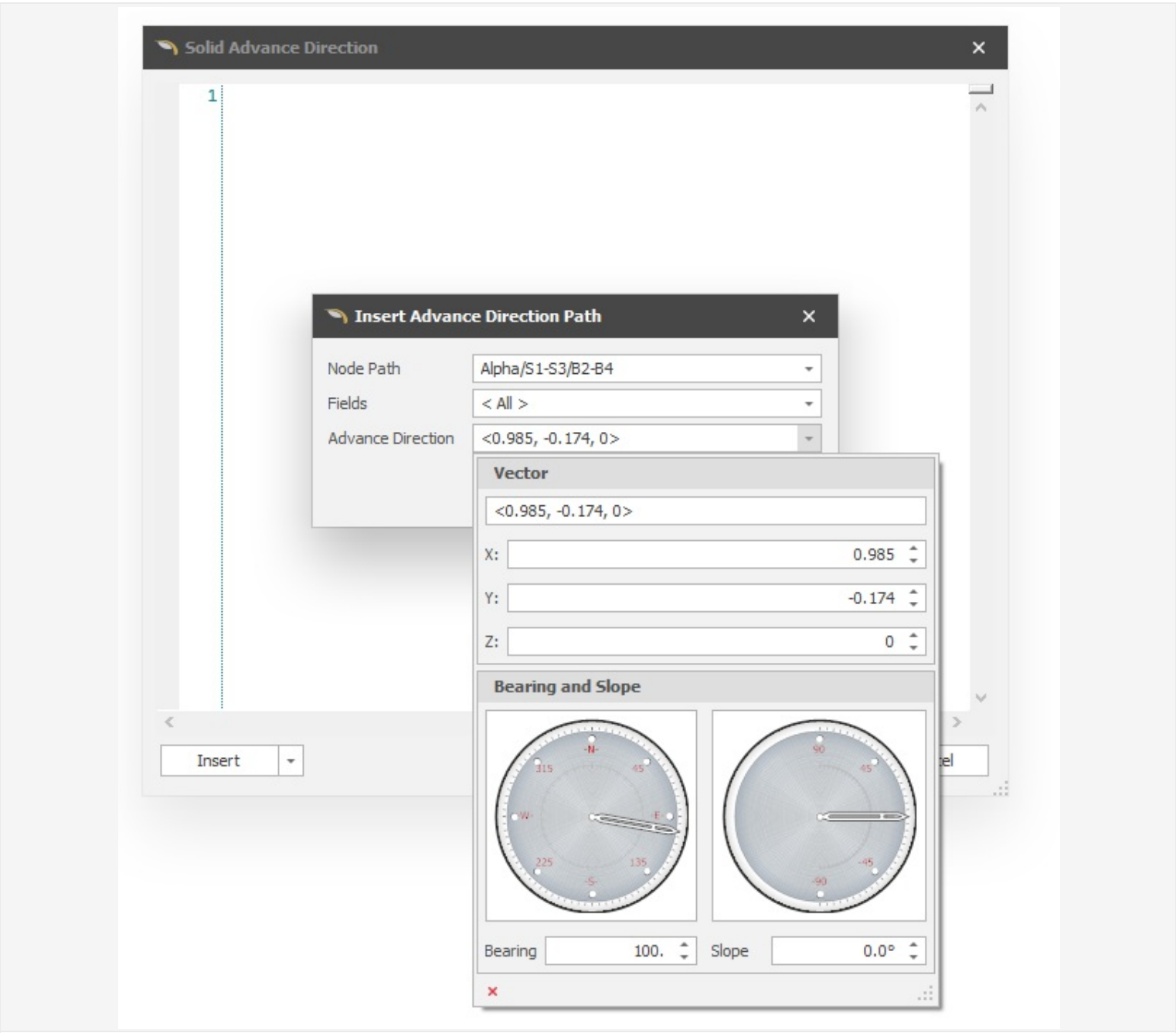
Task: Increment the Bearing value
Action: point(684,946)
